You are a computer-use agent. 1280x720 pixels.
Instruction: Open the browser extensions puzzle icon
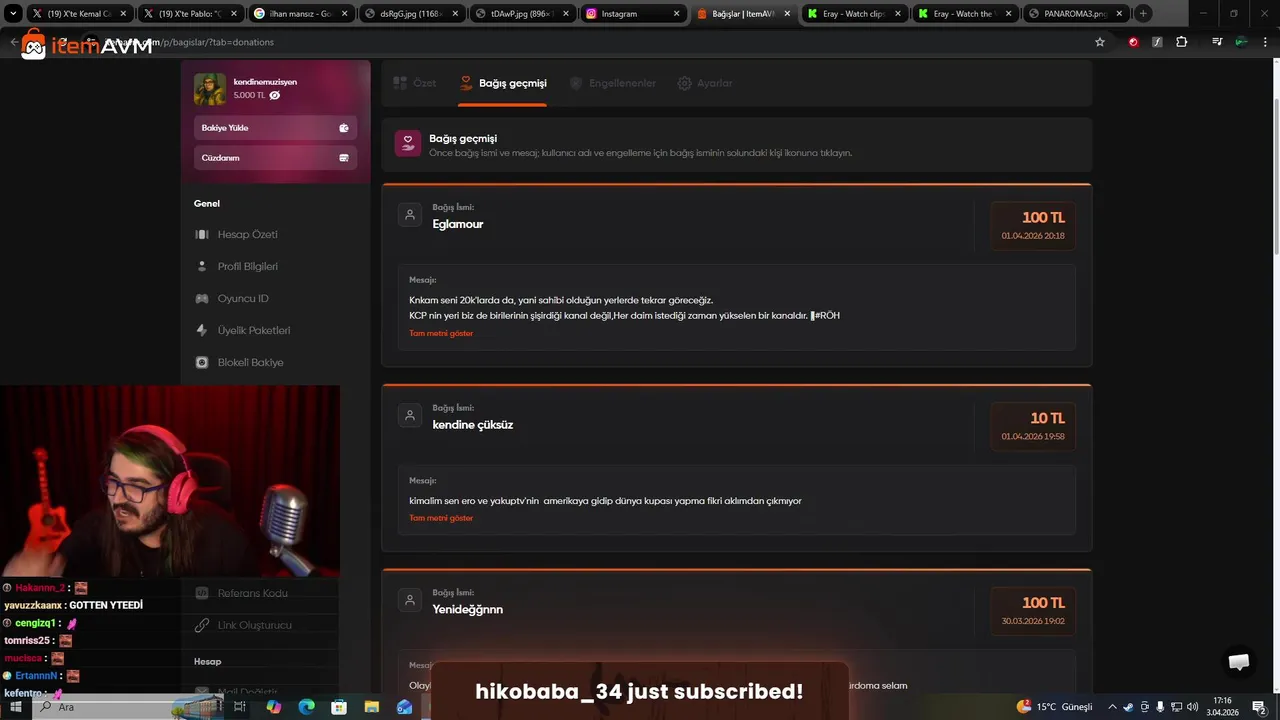(x=1182, y=42)
